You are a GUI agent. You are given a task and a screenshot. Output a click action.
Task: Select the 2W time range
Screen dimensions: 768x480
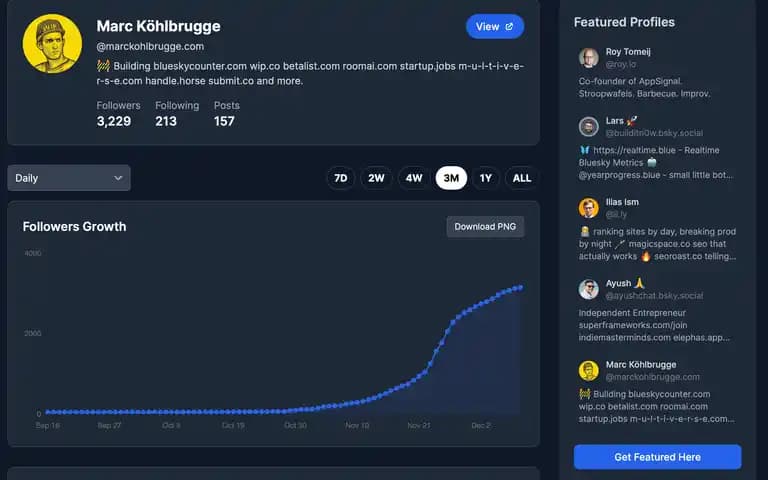tap(376, 178)
